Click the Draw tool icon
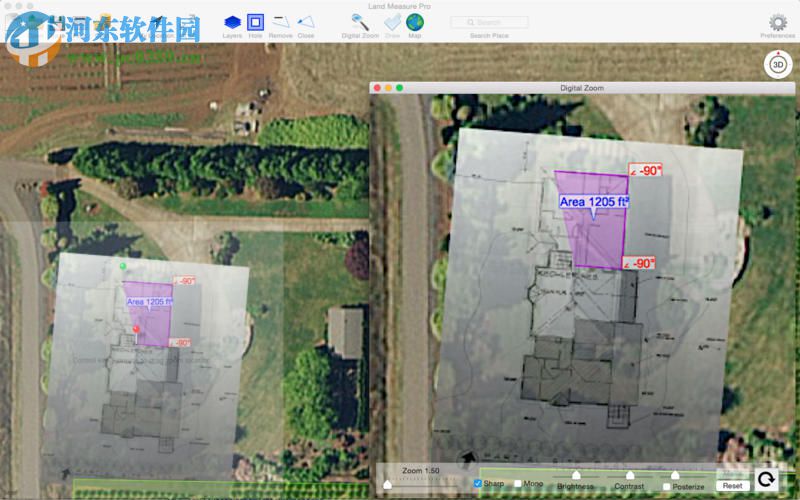Screen dimensions: 800x500 click(392, 22)
